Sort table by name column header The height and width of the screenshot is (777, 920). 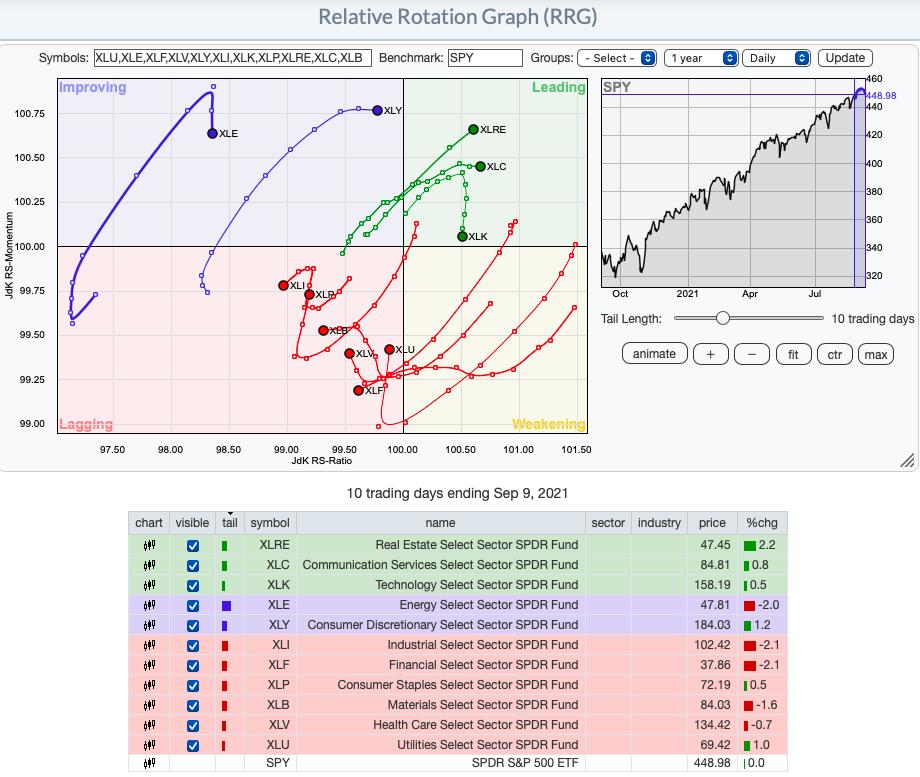coord(441,523)
